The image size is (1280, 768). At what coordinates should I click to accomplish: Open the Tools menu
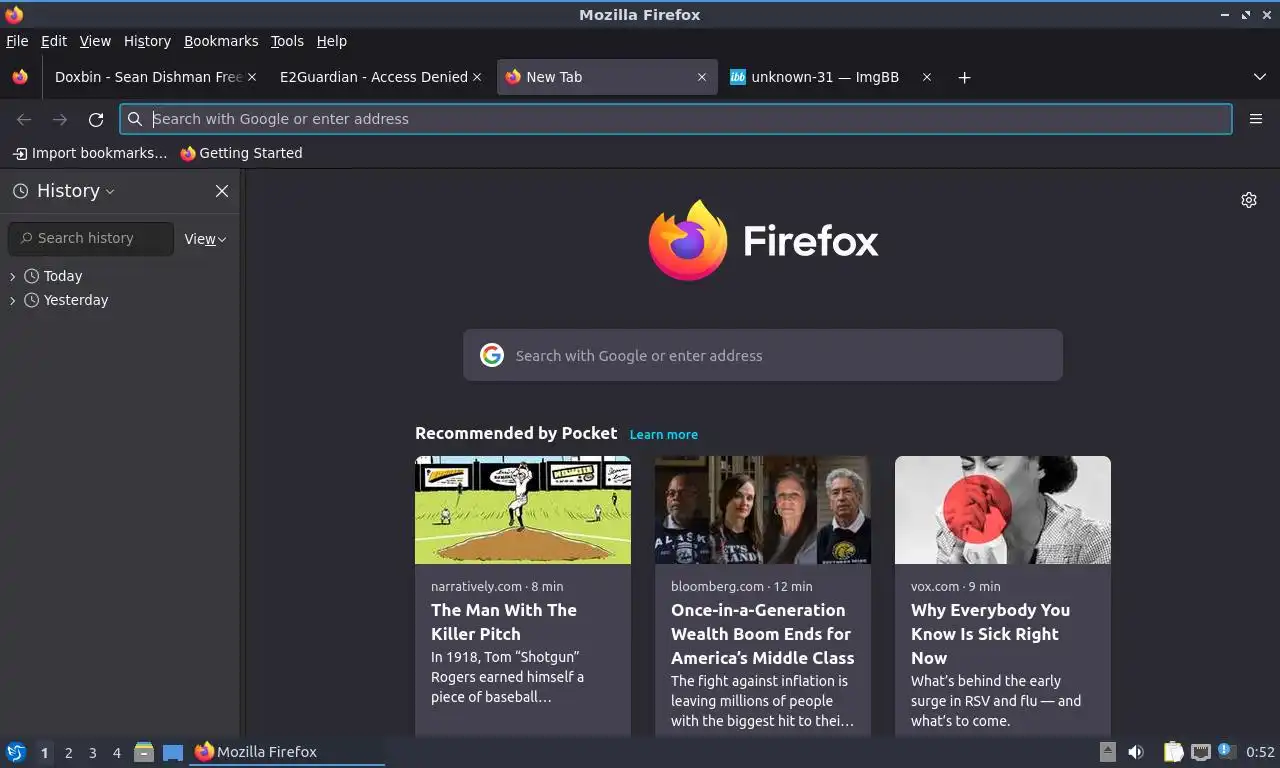[x=287, y=41]
